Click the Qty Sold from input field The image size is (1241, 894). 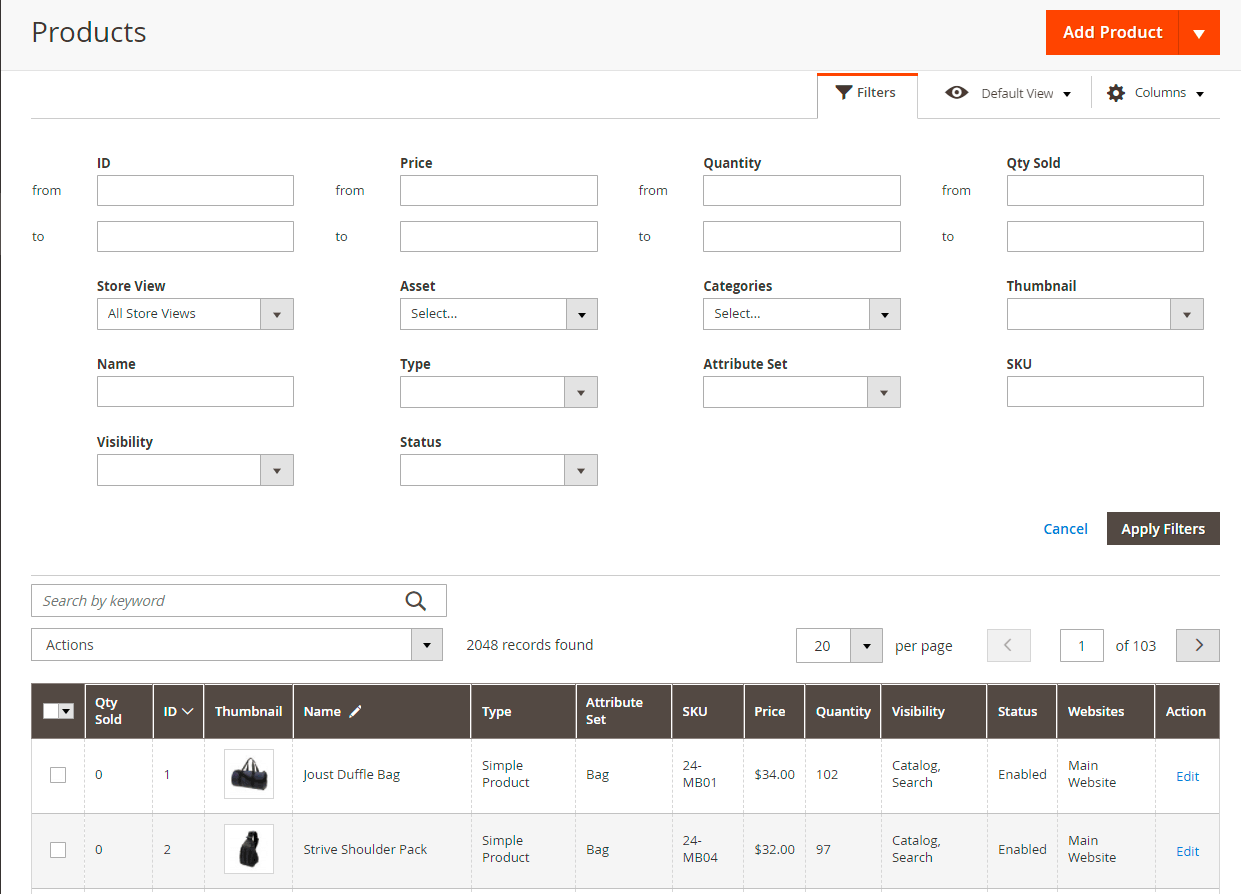pyautogui.click(x=1105, y=190)
